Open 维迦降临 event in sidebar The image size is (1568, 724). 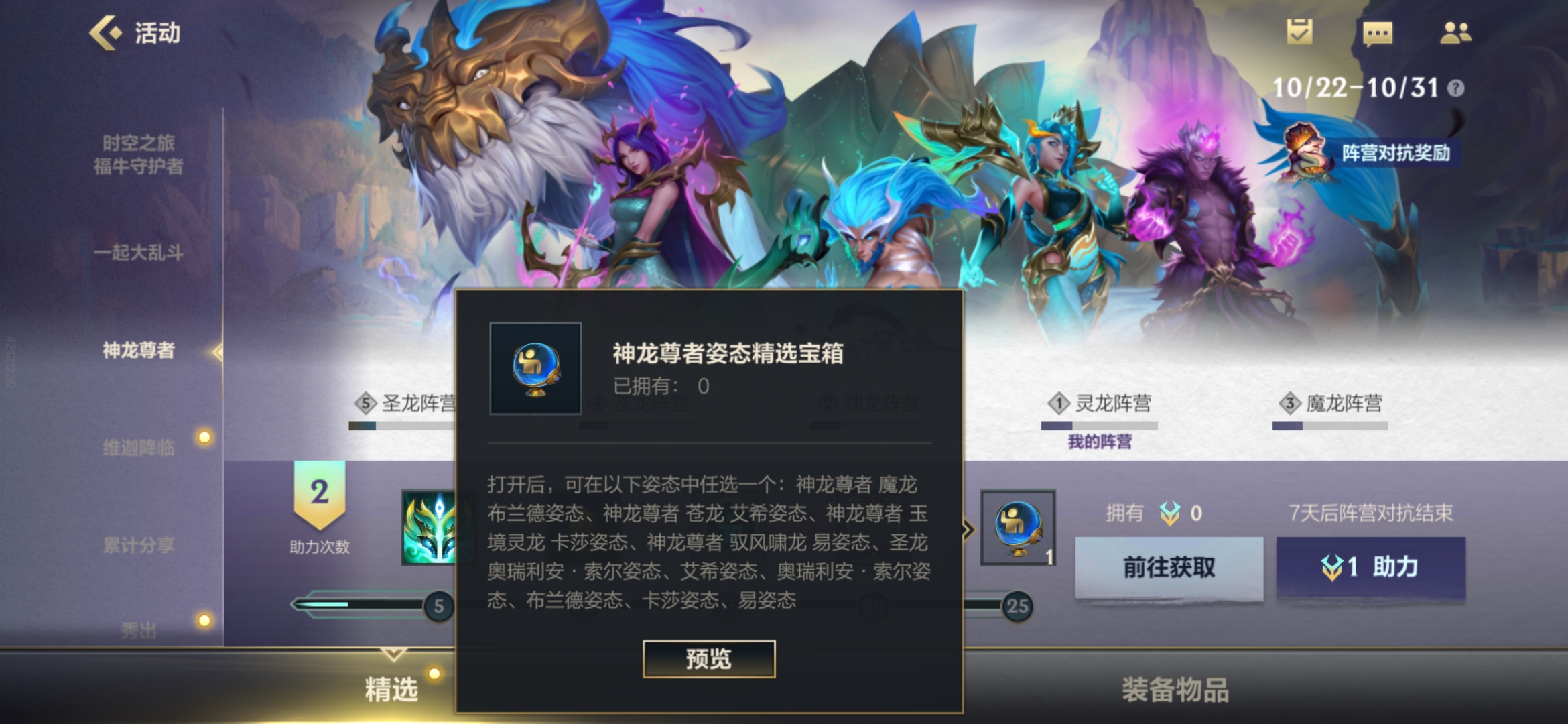click(x=139, y=447)
